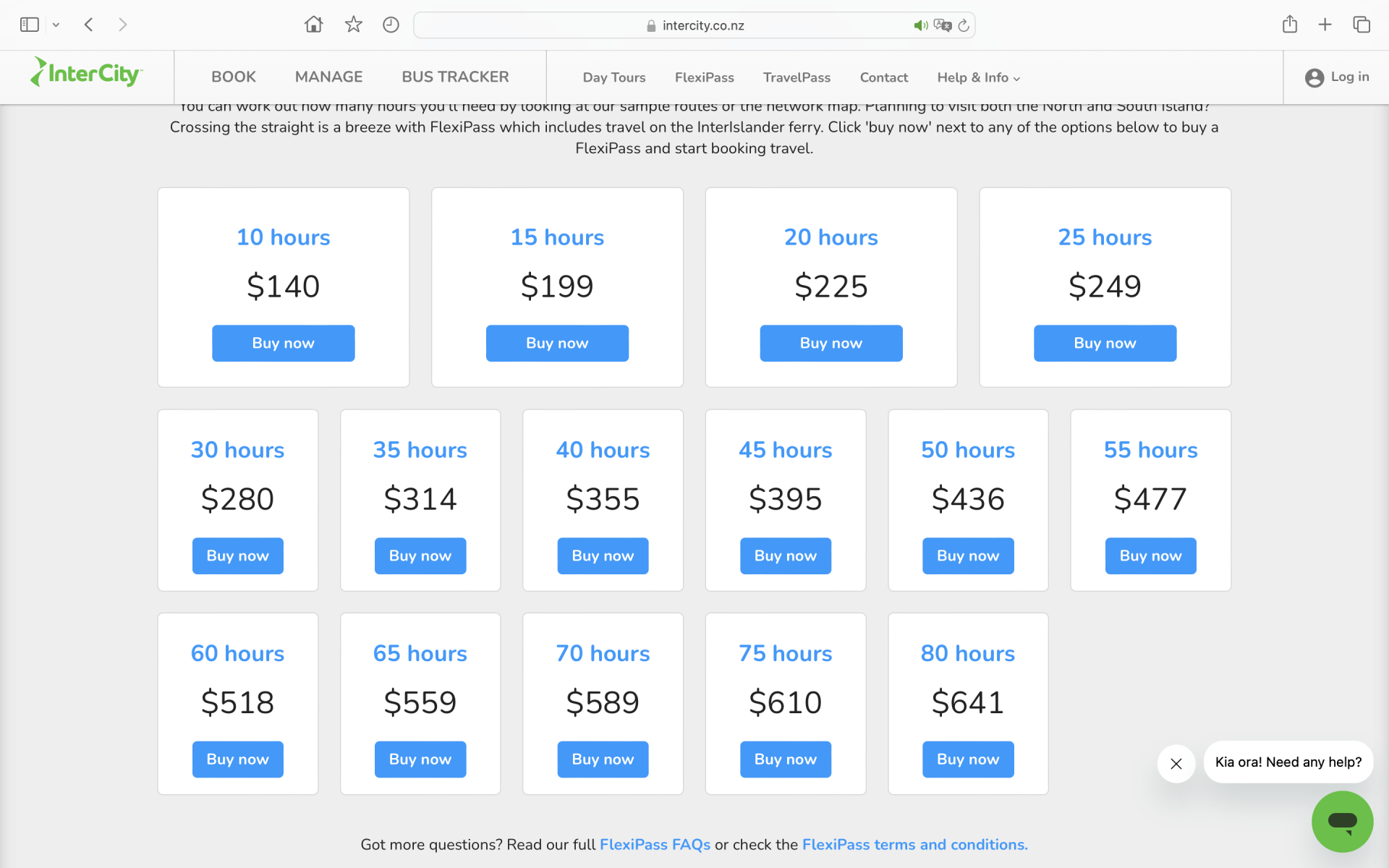Open the MANAGE tab

(x=328, y=77)
